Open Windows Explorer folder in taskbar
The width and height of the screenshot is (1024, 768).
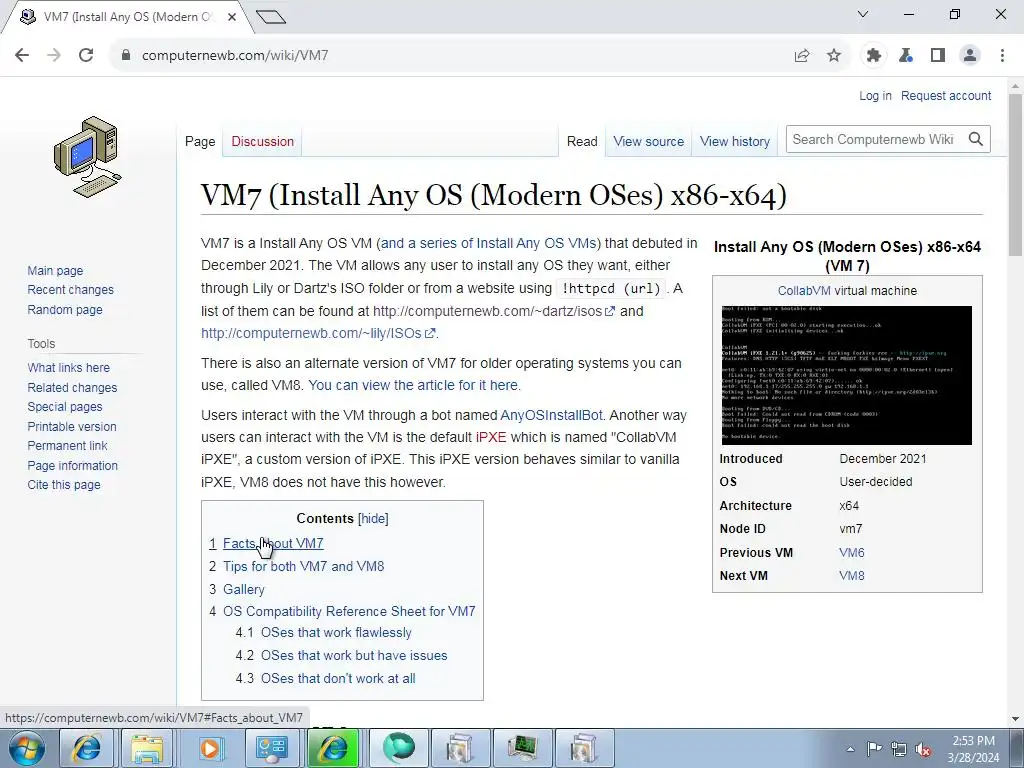[147, 748]
